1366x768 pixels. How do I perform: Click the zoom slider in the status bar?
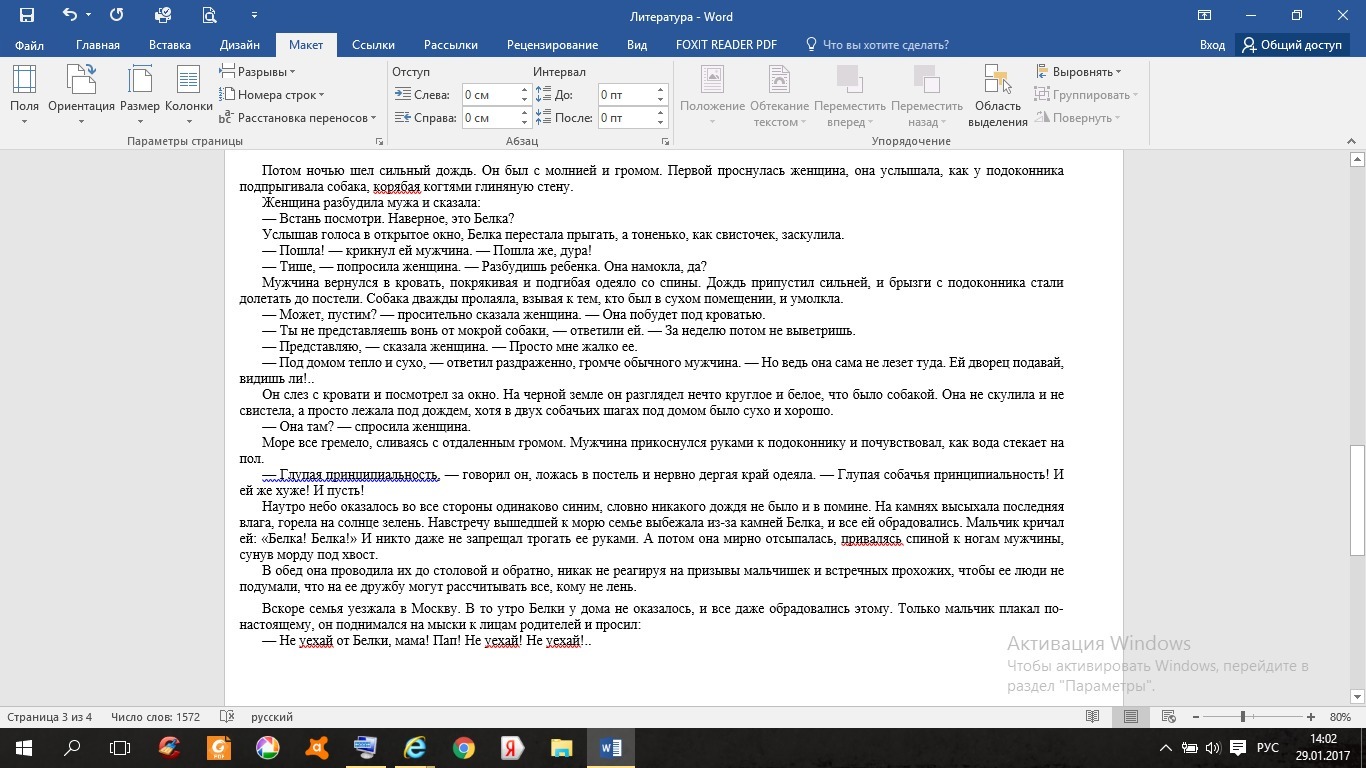(x=1243, y=717)
